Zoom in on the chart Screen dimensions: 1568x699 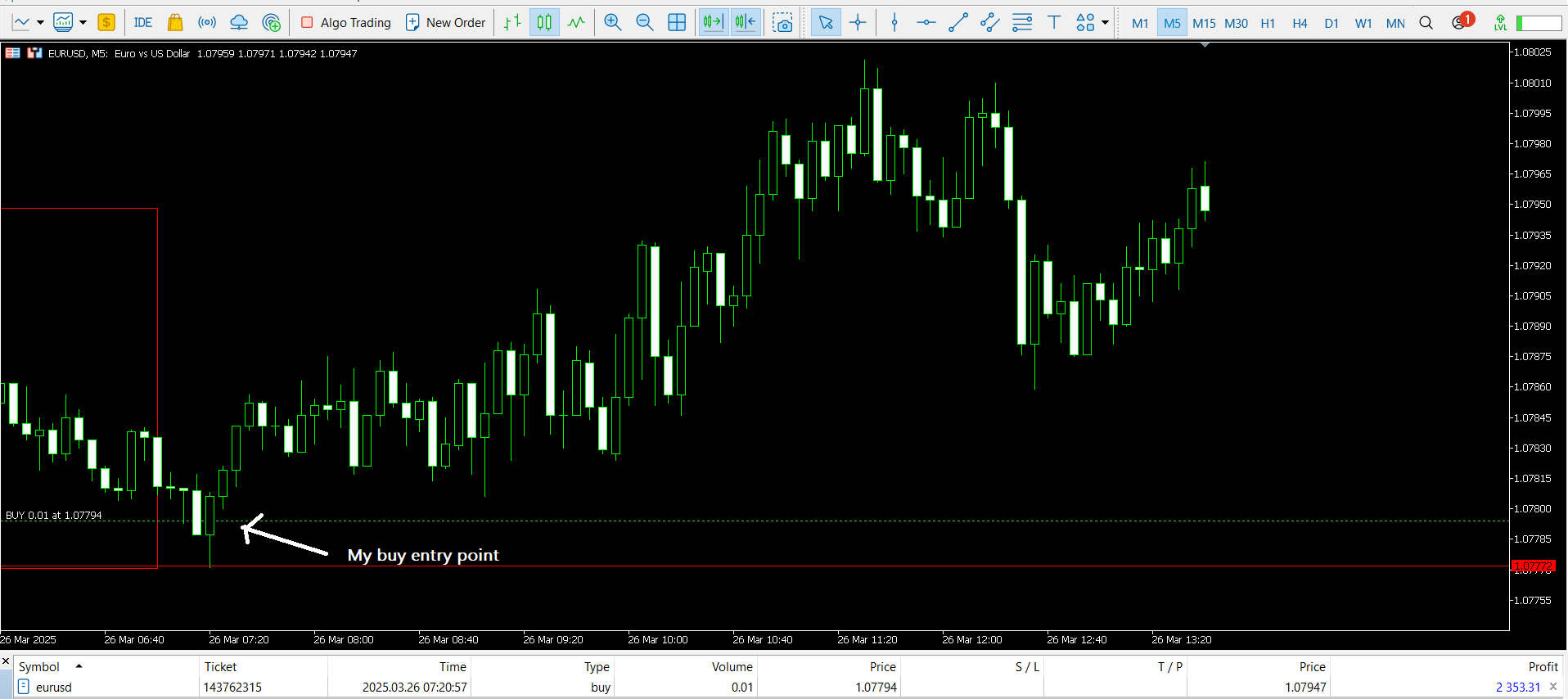pyautogui.click(x=612, y=23)
